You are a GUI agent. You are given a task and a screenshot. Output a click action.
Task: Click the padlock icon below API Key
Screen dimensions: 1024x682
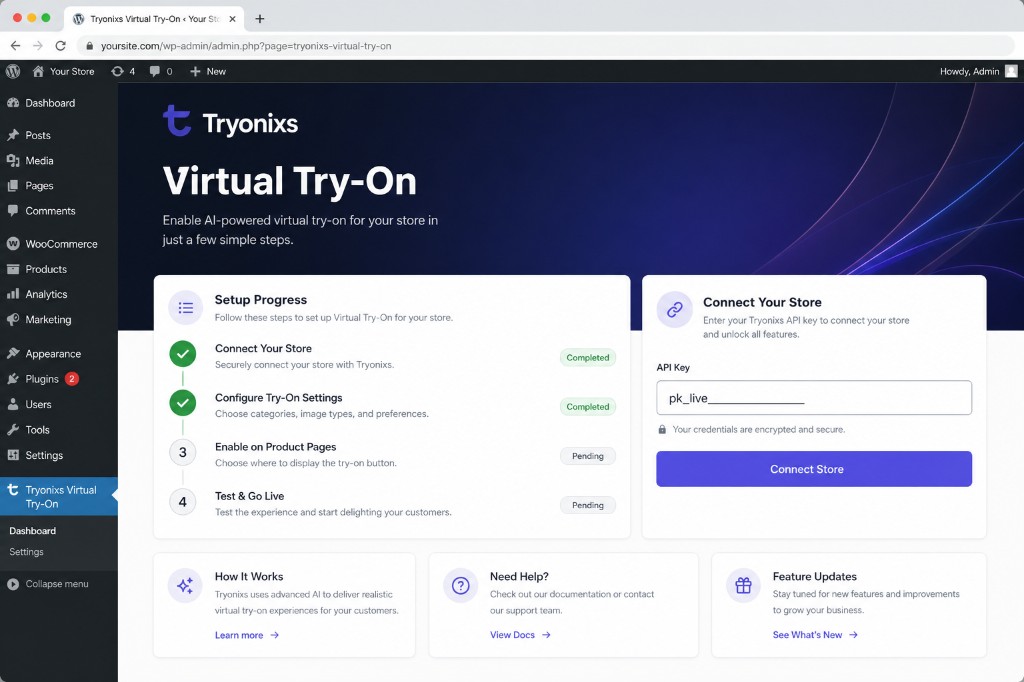click(x=662, y=429)
